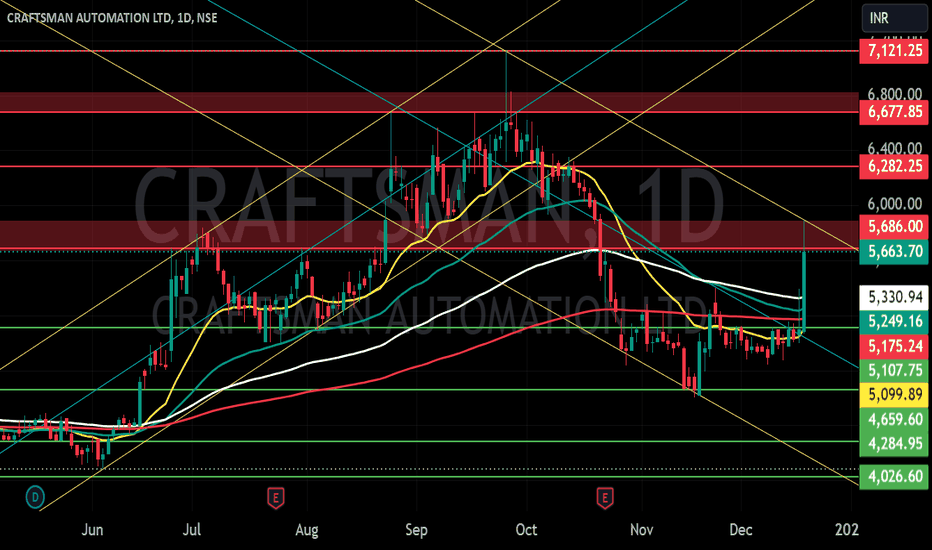This screenshot has width=932, height=550.
Task: Select the green 5,107.75 support label
Action: (894, 370)
